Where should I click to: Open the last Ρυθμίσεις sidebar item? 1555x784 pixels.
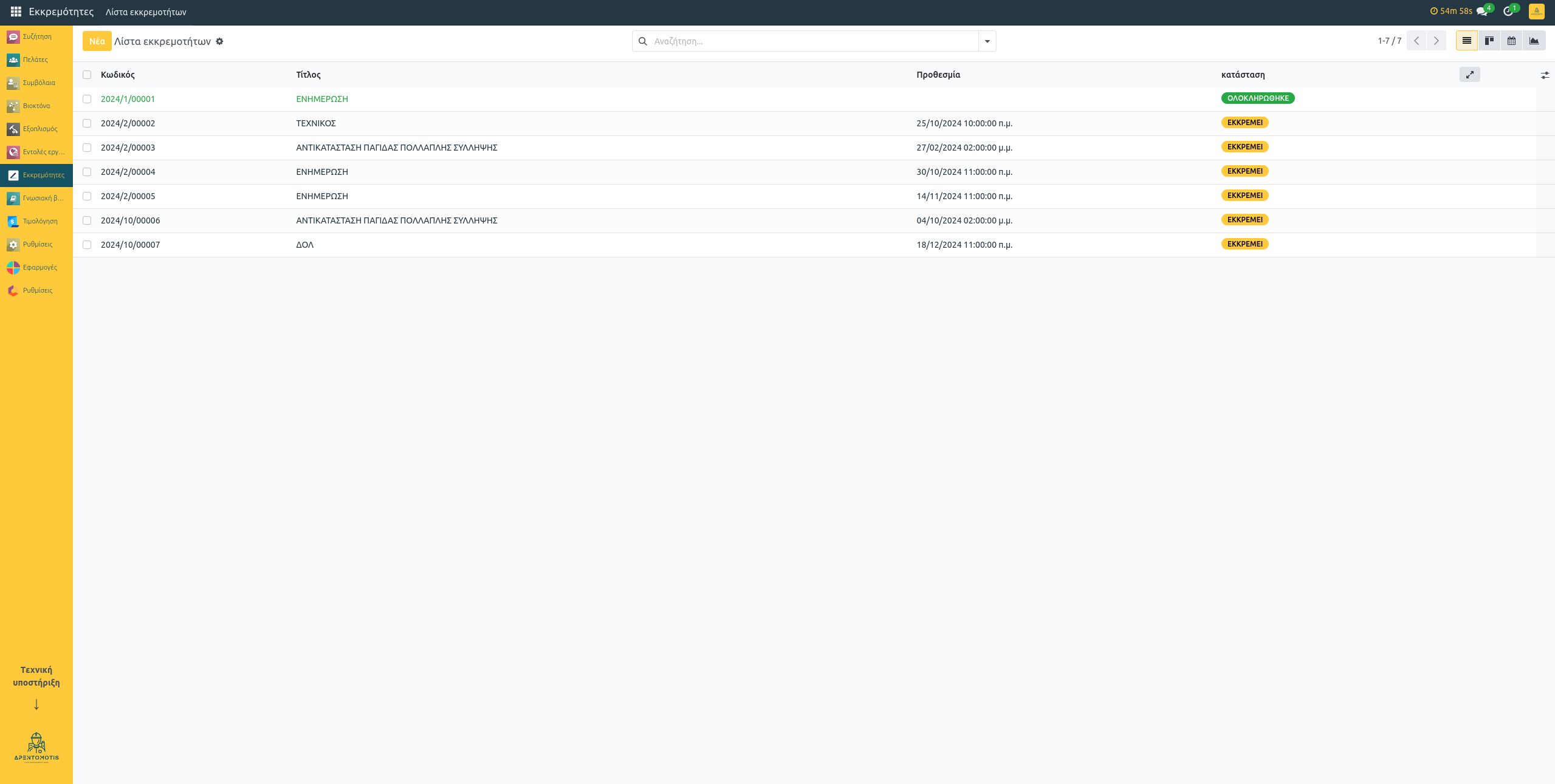pyautogui.click(x=36, y=290)
